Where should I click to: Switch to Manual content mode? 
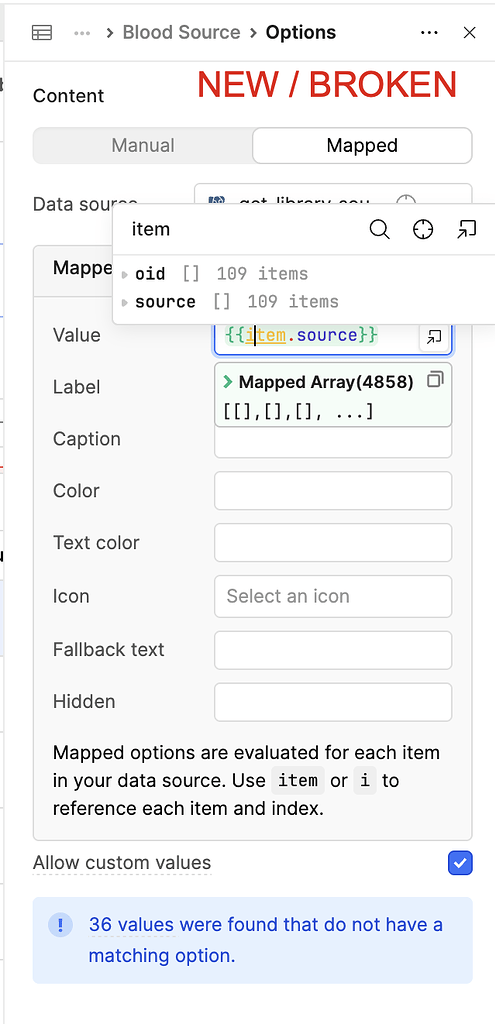(x=143, y=145)
